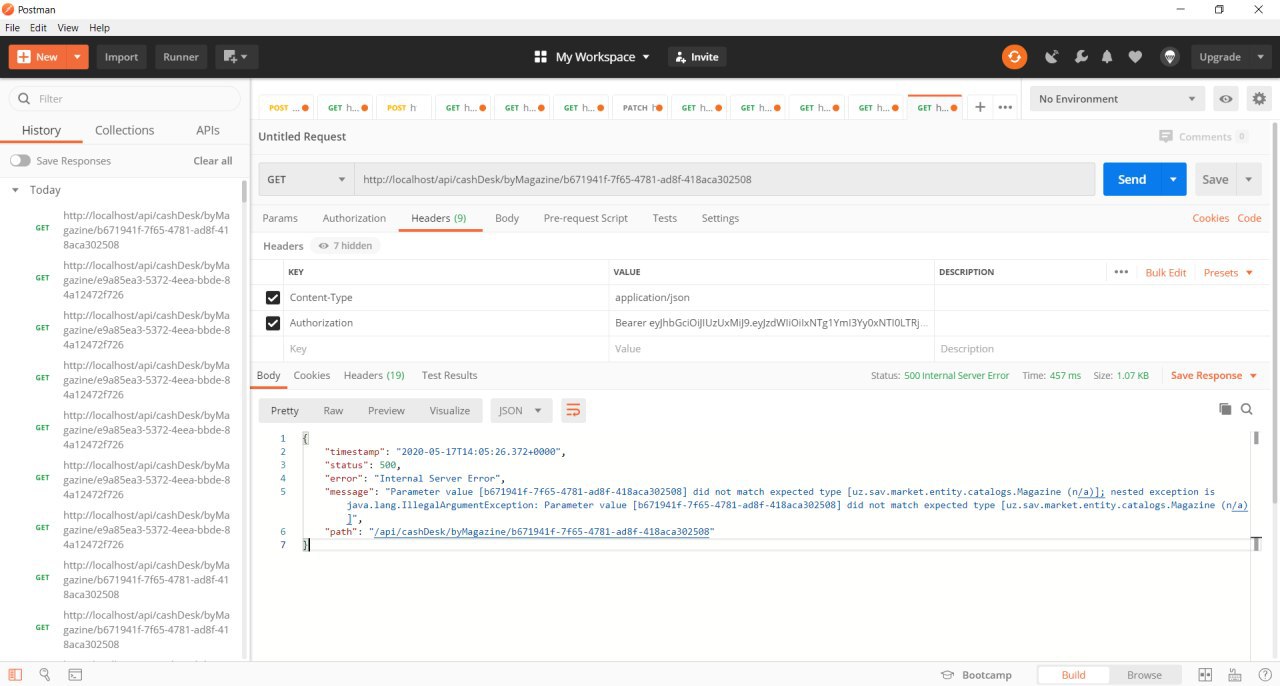Open the View menu
The width and height of the screenshot is (1280, 686).
tap(68, 28)
